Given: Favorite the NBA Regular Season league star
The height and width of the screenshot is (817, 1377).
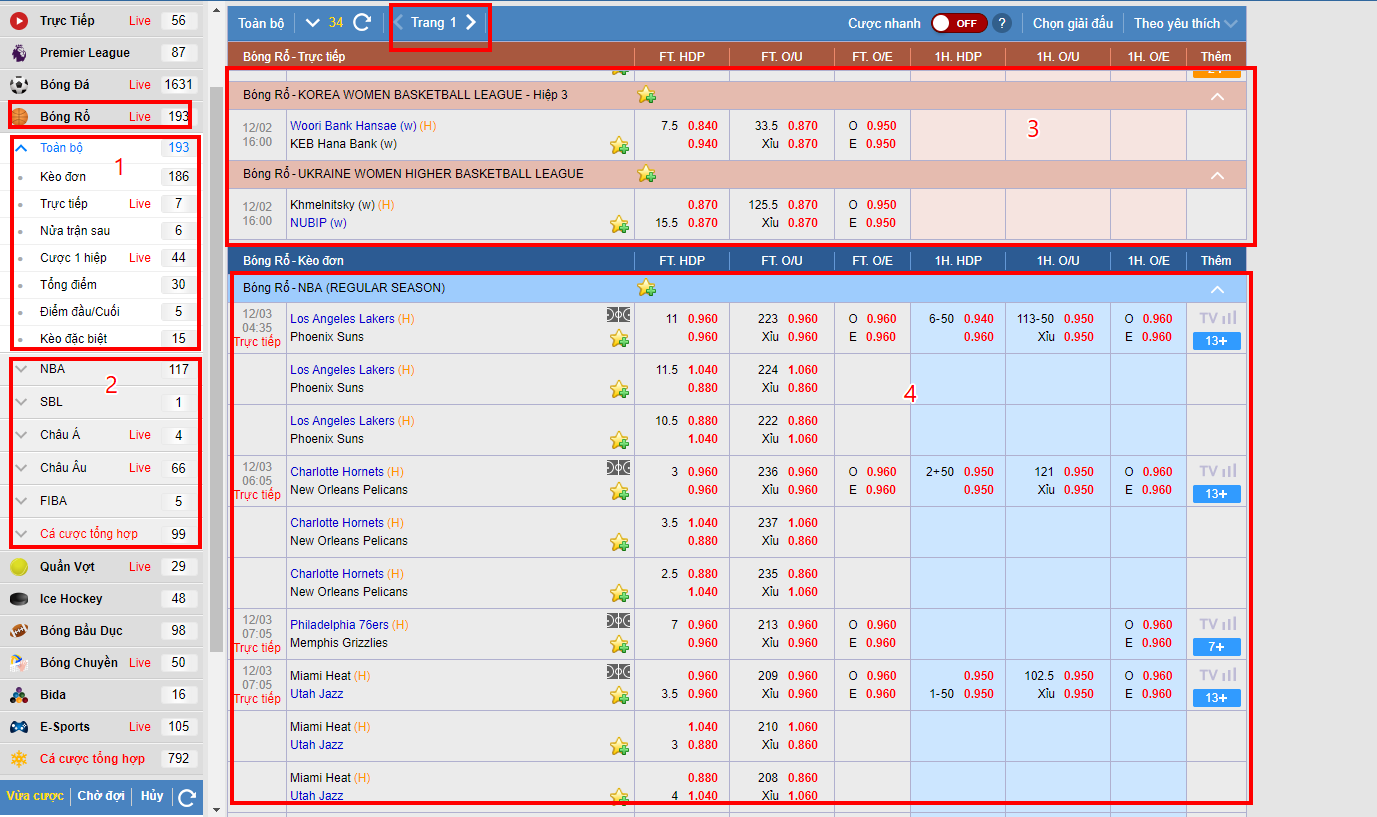Looking at the screenshot, I should pos(647,288).
